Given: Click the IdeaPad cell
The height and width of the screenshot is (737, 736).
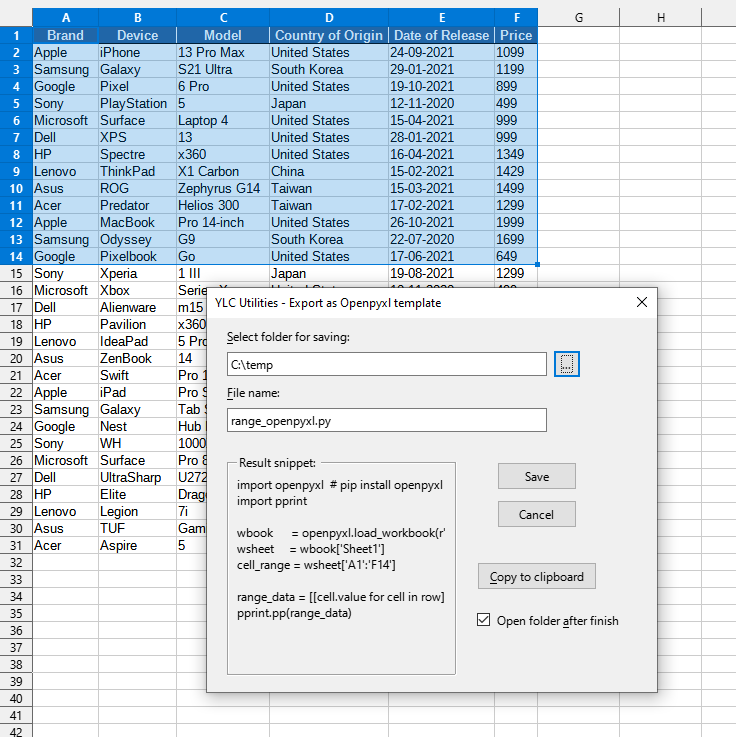Looking at the screenshot, I should coord(137,341).
